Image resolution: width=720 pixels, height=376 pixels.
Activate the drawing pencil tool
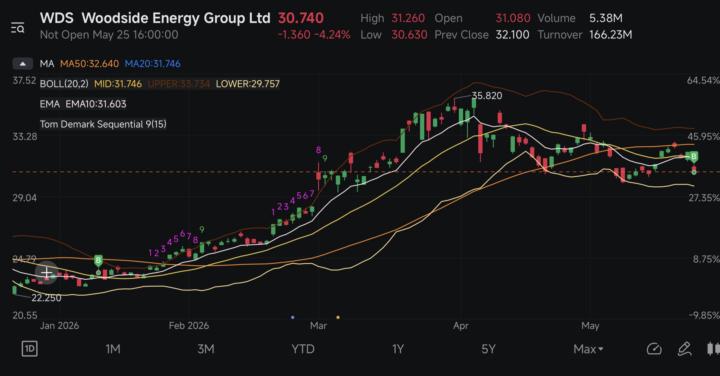[685, 349]
